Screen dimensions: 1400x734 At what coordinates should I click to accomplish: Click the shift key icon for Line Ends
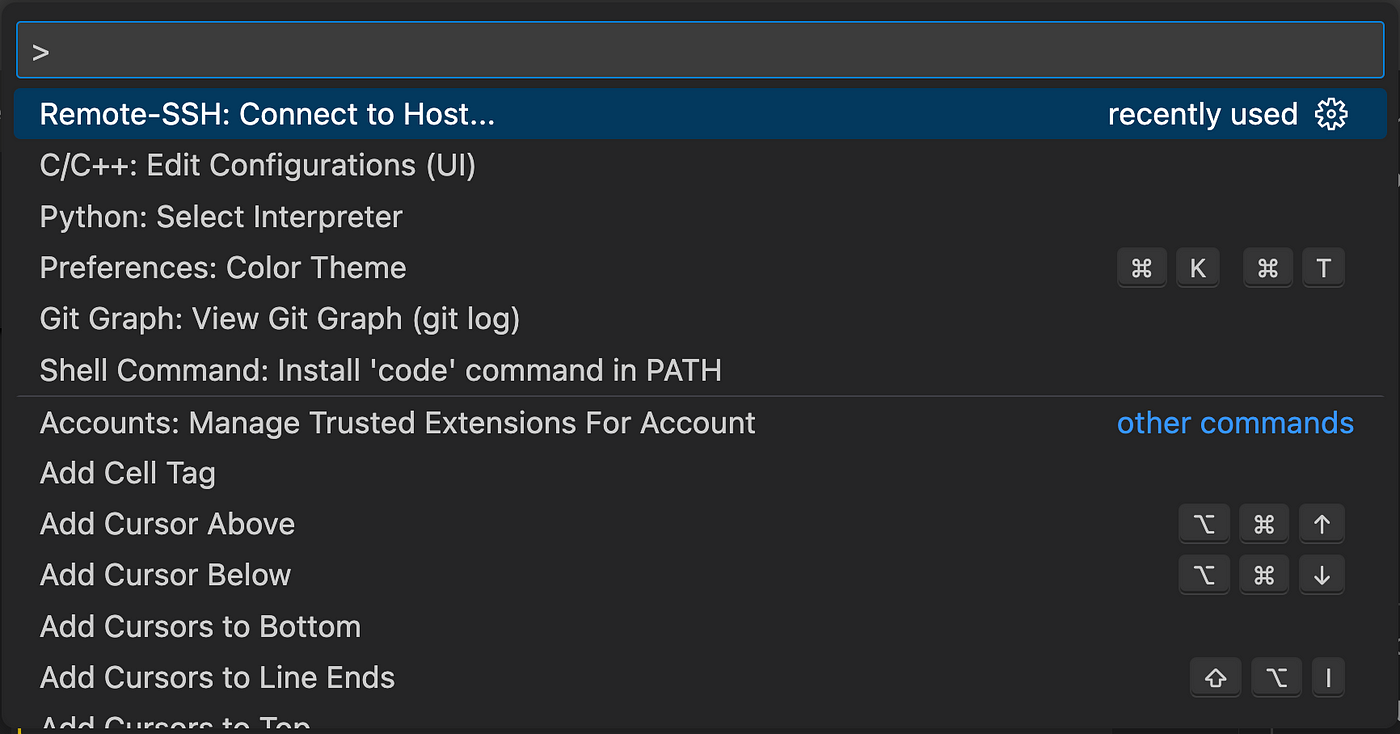pos(1215,678)
